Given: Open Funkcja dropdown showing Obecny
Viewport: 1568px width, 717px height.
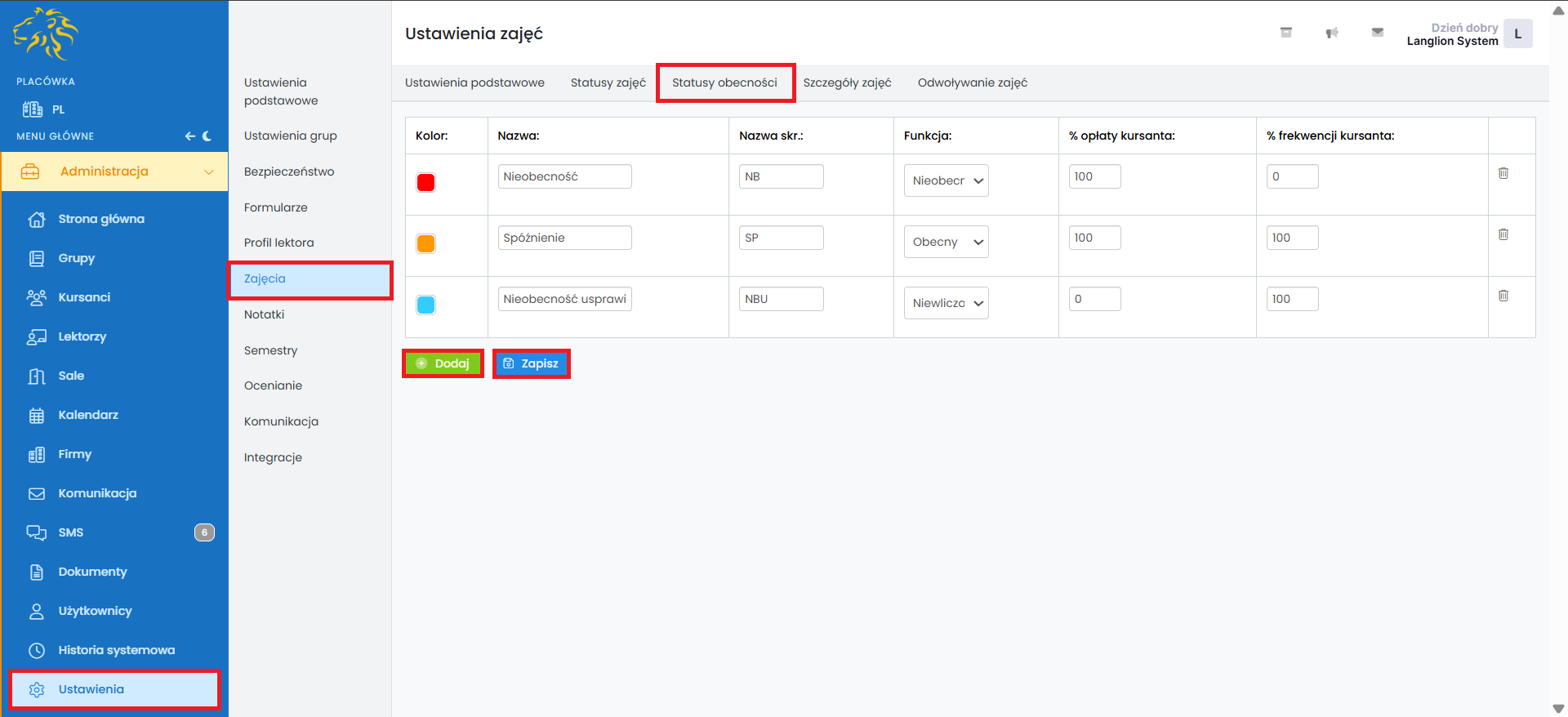Looking at the screenshot, I should [x=946, y=242].
